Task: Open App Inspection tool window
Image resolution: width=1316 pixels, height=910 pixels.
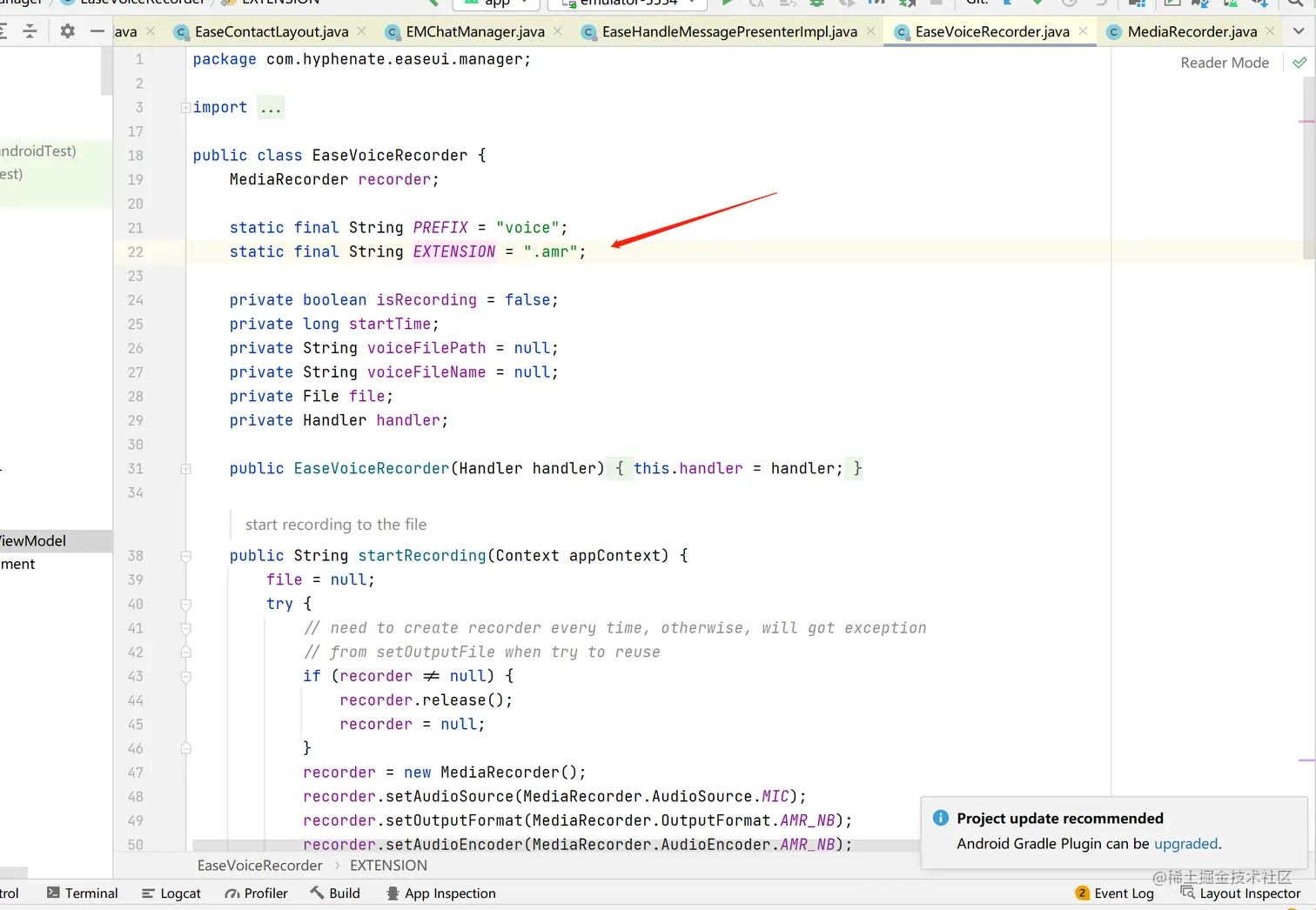Action: tap(440, 893)
